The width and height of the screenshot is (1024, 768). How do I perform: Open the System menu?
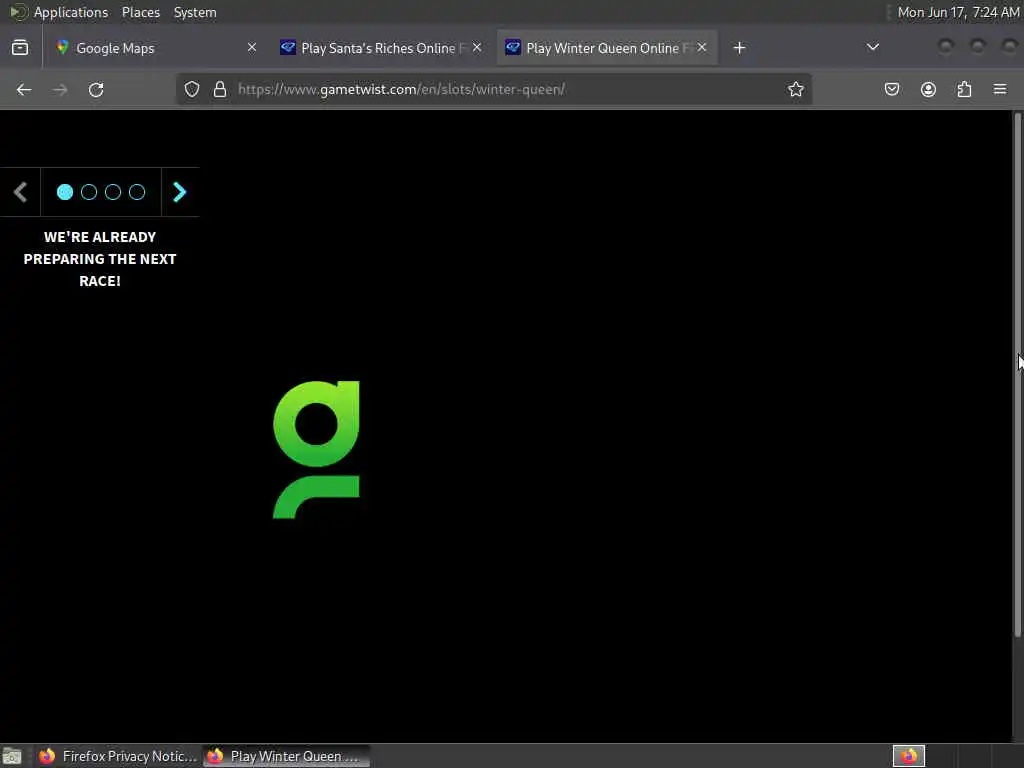click(x=195, y=12)
